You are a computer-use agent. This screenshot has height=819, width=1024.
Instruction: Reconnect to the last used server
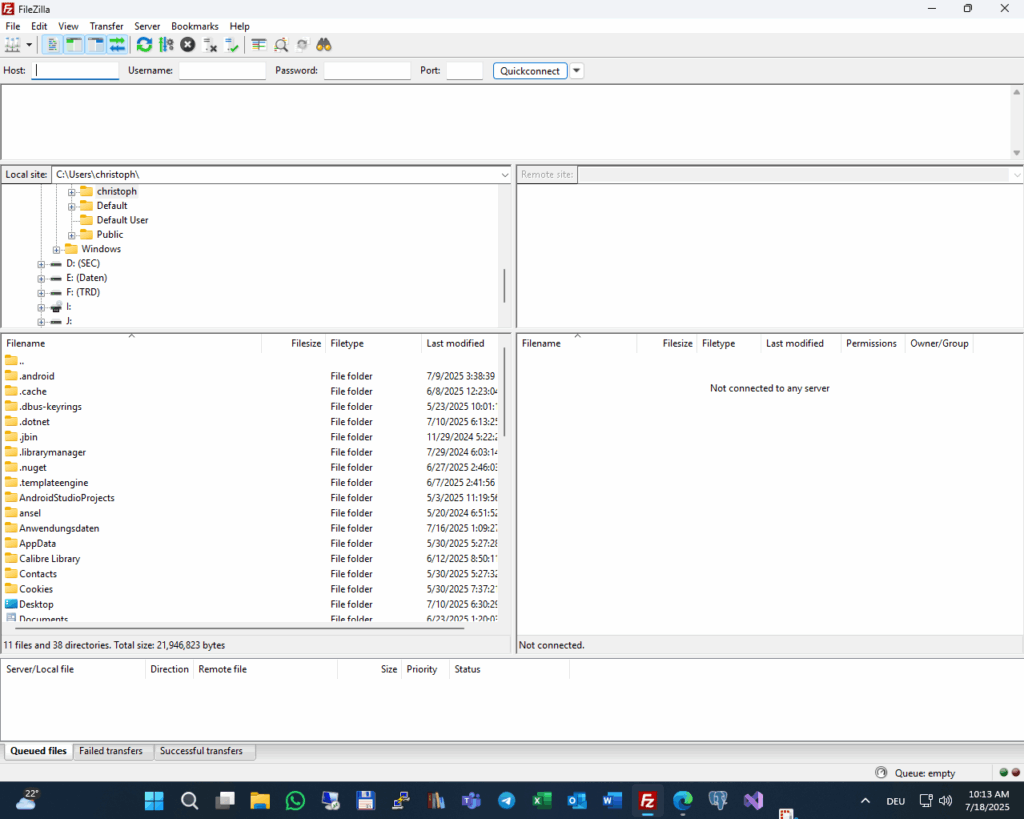[x=231, y=44]
